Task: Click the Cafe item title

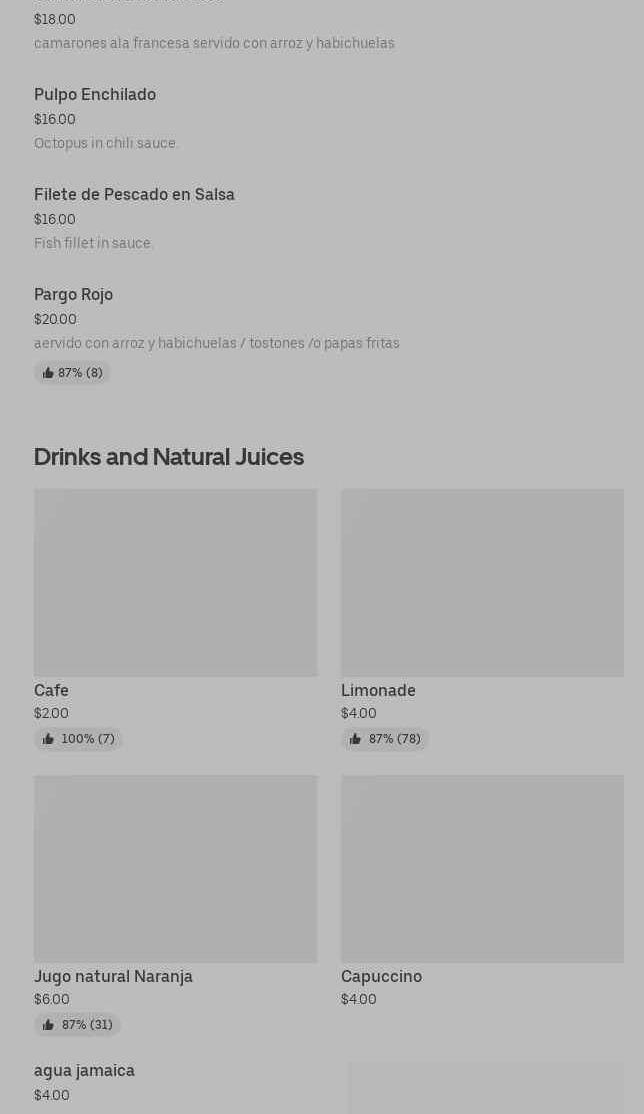Action: (51, 690)
